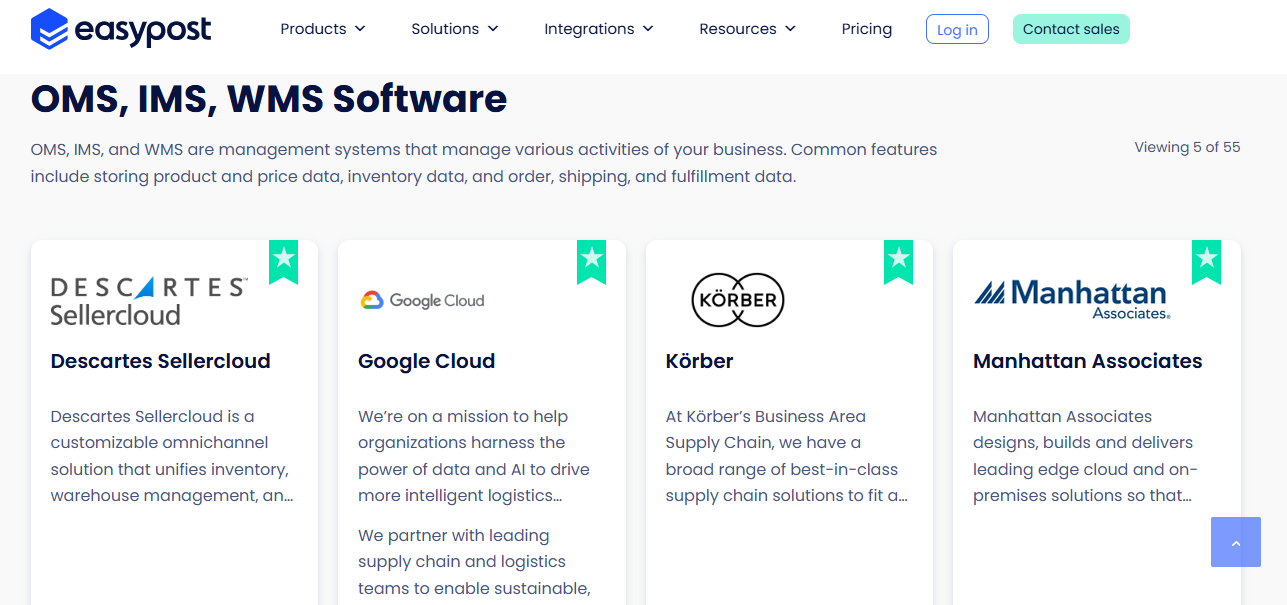This screenshot has height=605, width=1287.
Task: Click the featured star ribbon on Manhattan Associates card
Action: tap(1207, 262)
